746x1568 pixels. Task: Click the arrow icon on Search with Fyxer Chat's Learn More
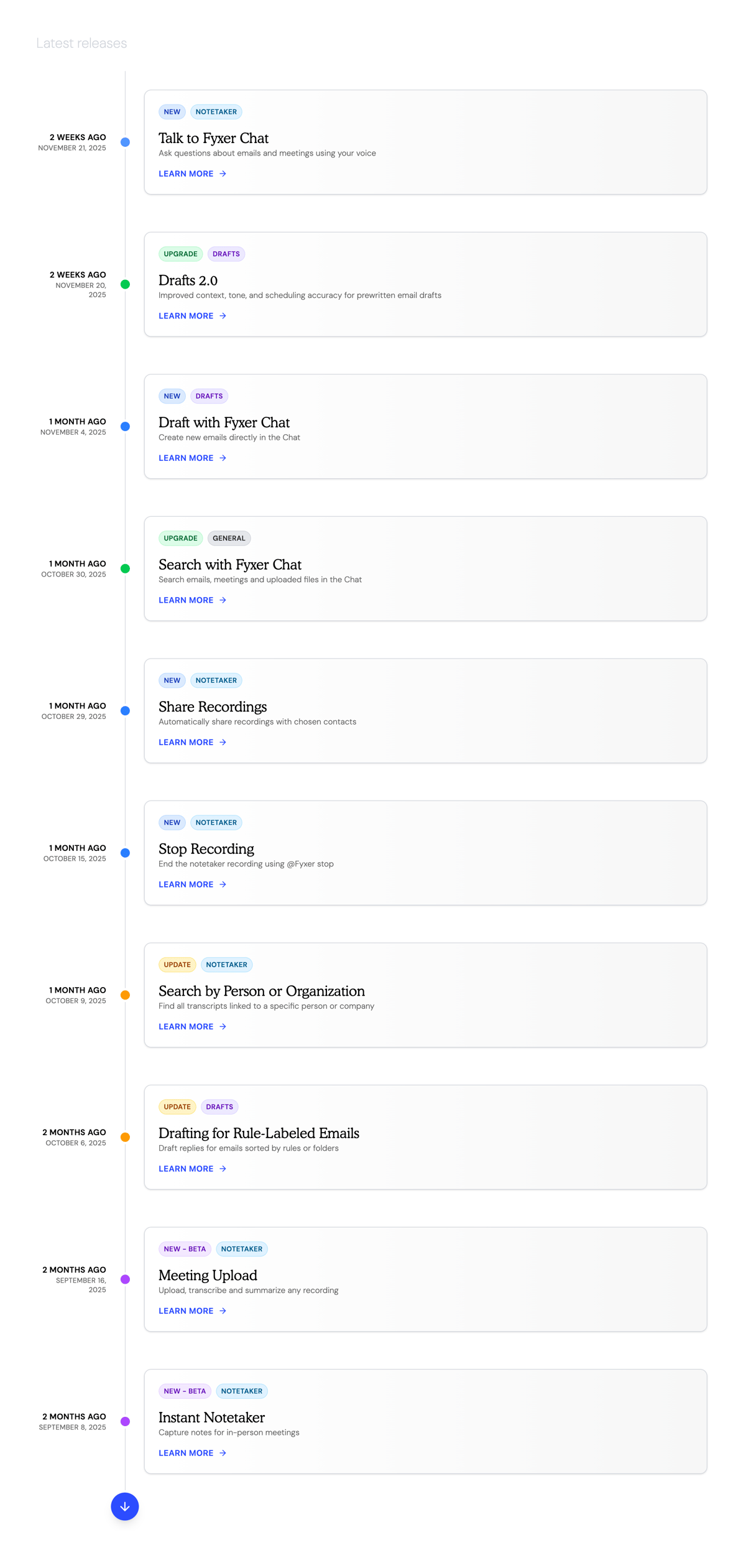click(223, 600)
